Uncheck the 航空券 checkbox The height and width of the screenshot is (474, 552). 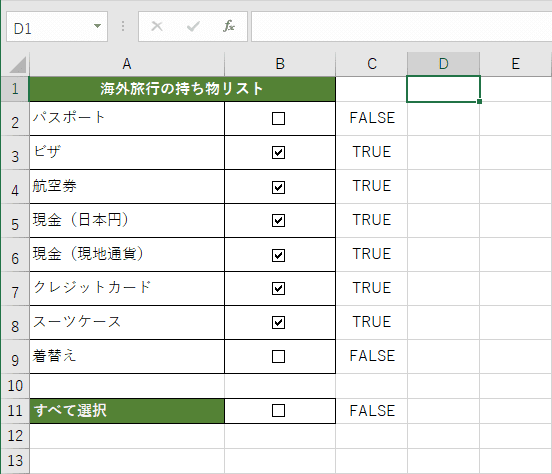[278, 187]
